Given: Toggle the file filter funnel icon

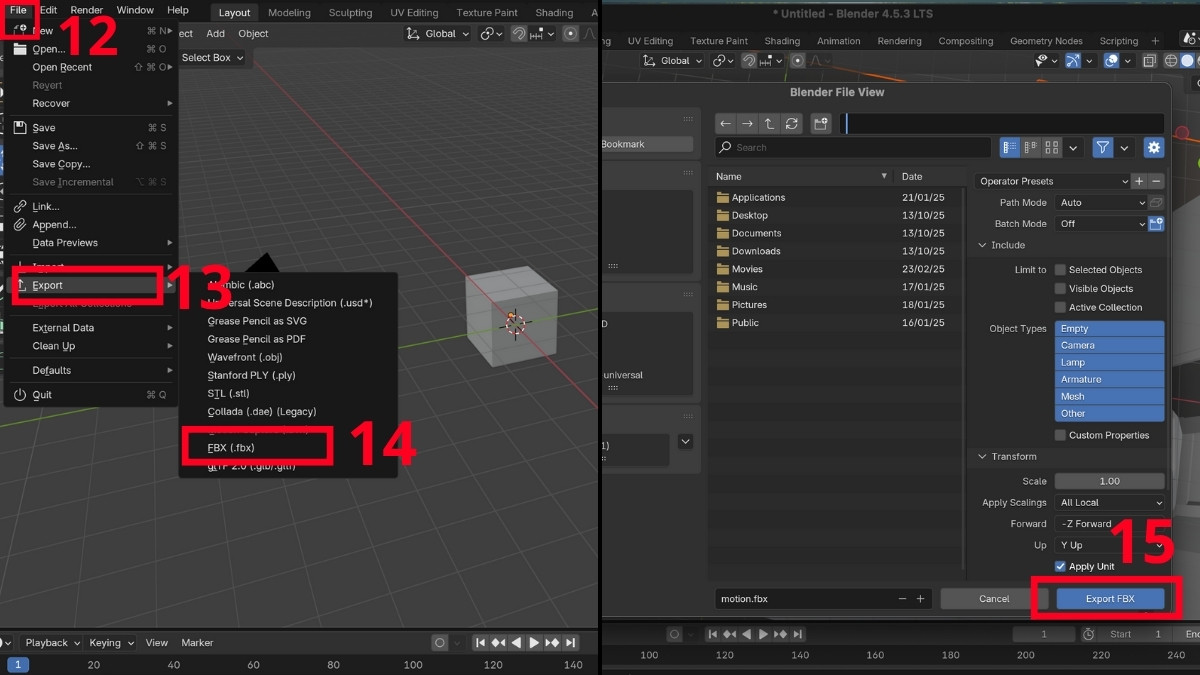Looking at the screenshot, I should click(x=1102, y=147).
